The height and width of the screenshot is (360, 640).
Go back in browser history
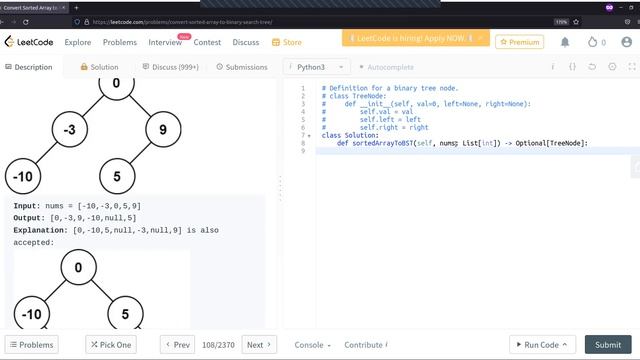[2, 22]
